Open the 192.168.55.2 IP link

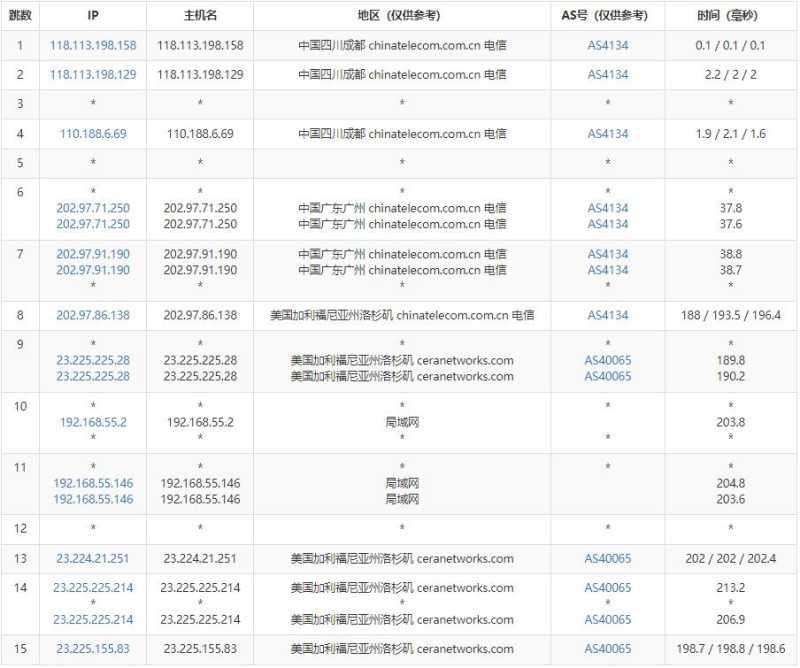click(x=93, y=422)
